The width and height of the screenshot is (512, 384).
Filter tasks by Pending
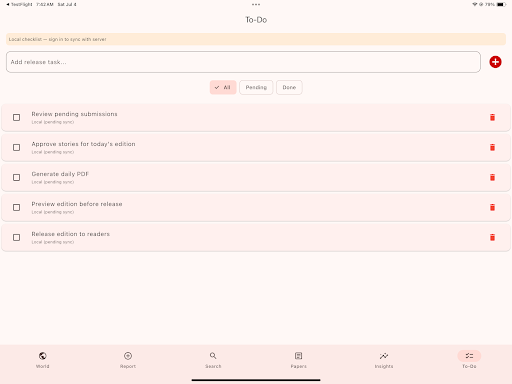click(x=256, y=87)
